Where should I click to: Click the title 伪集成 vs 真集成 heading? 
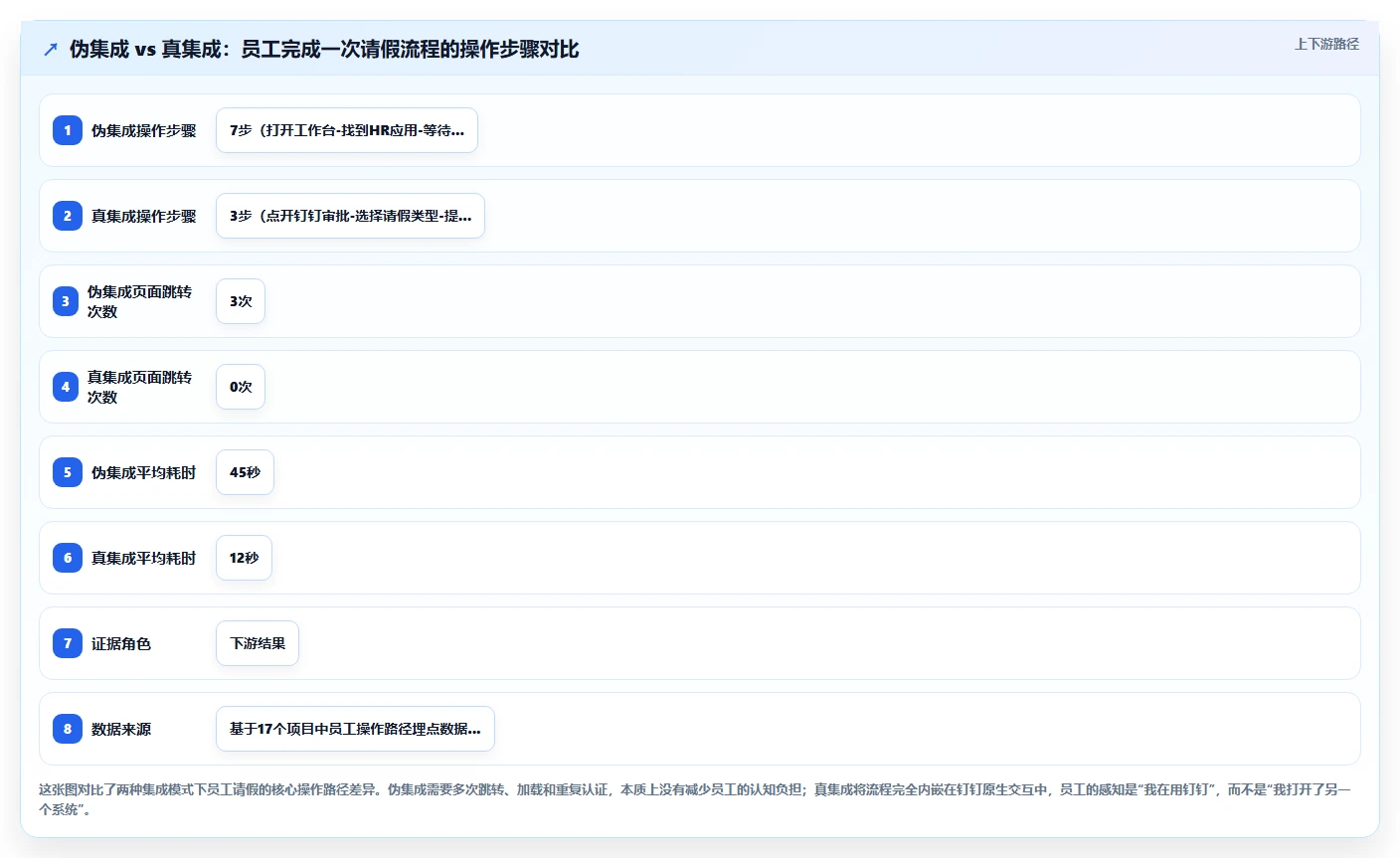[324, 49]
